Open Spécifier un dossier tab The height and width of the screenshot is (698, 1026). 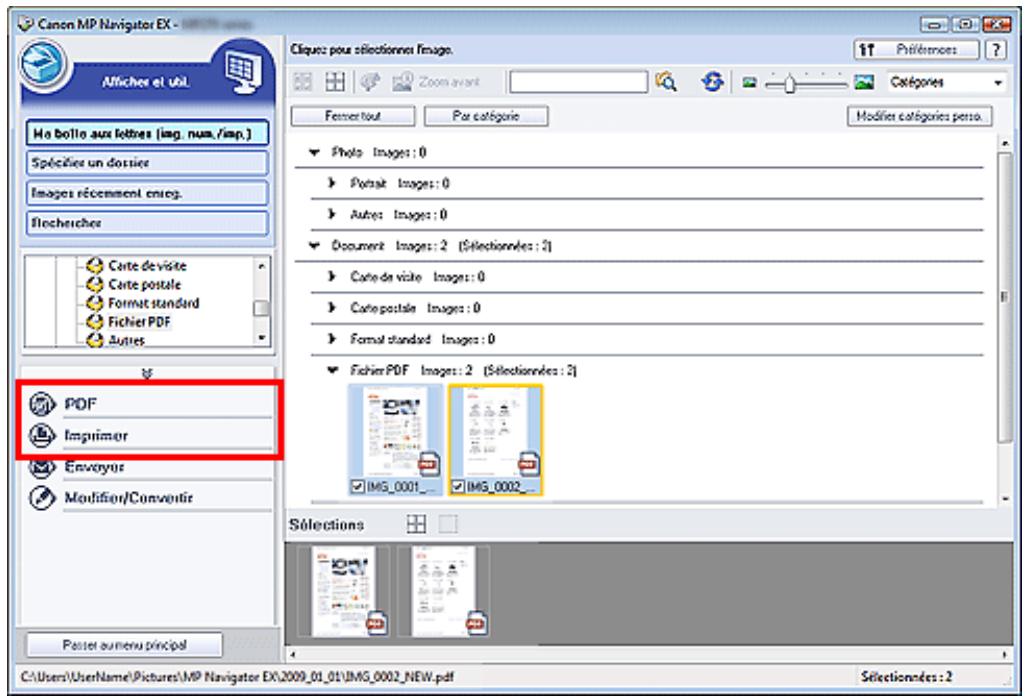point(147,163)
